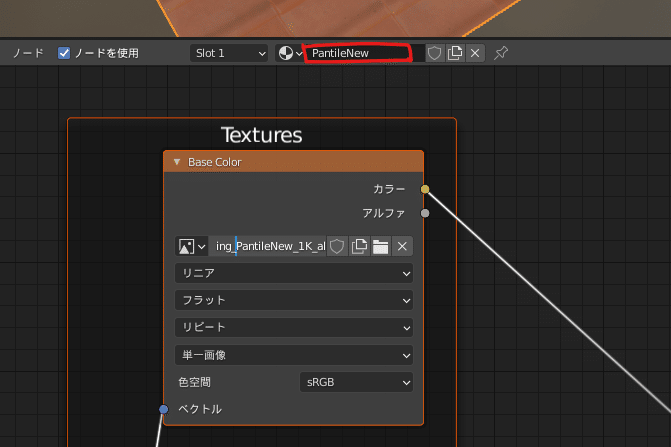
Task: Open the フラット projection dropdown
Action: [x=294, y=300]
